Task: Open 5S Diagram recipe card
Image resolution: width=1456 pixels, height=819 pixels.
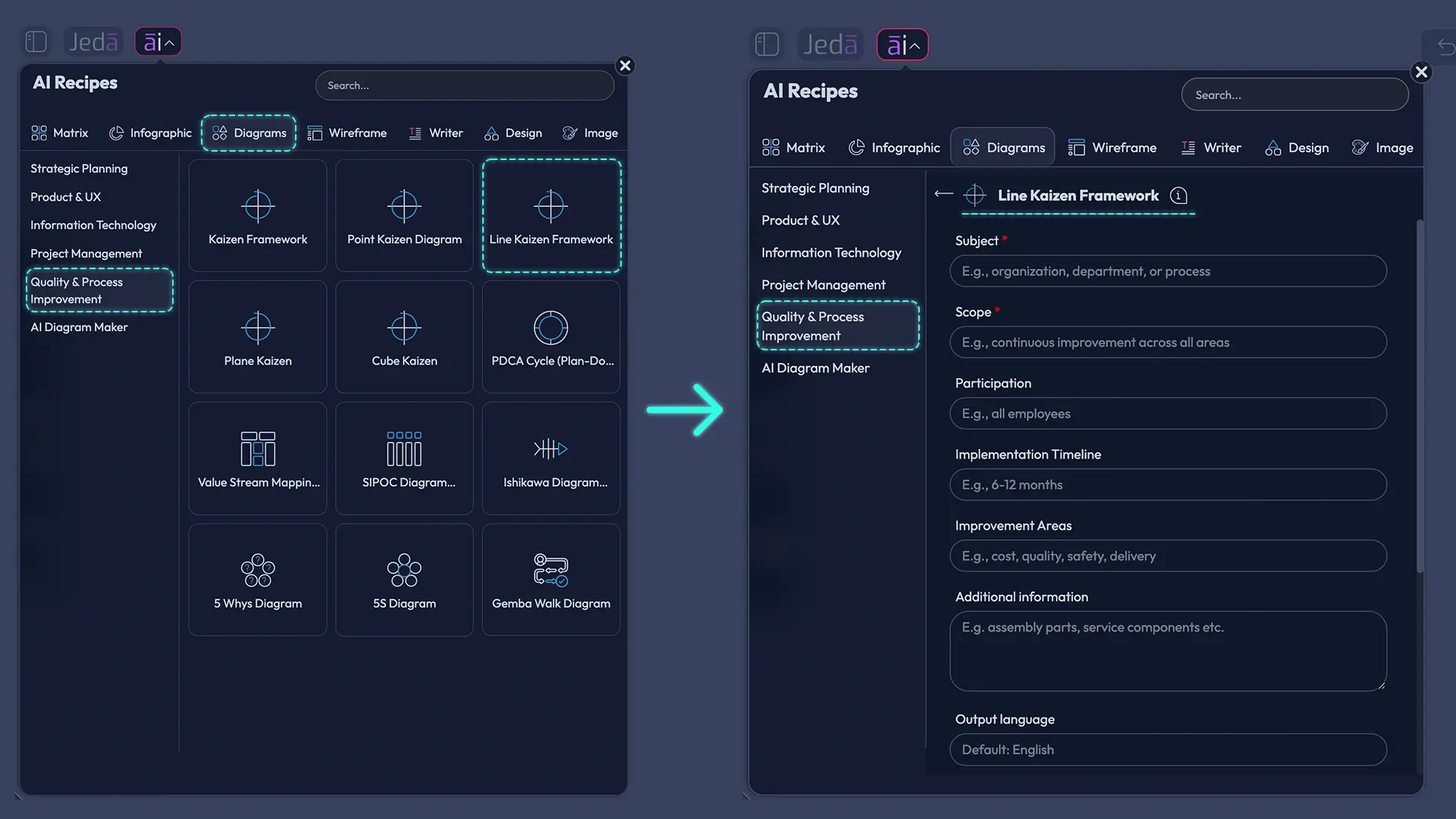Action: tap(404, 579)
